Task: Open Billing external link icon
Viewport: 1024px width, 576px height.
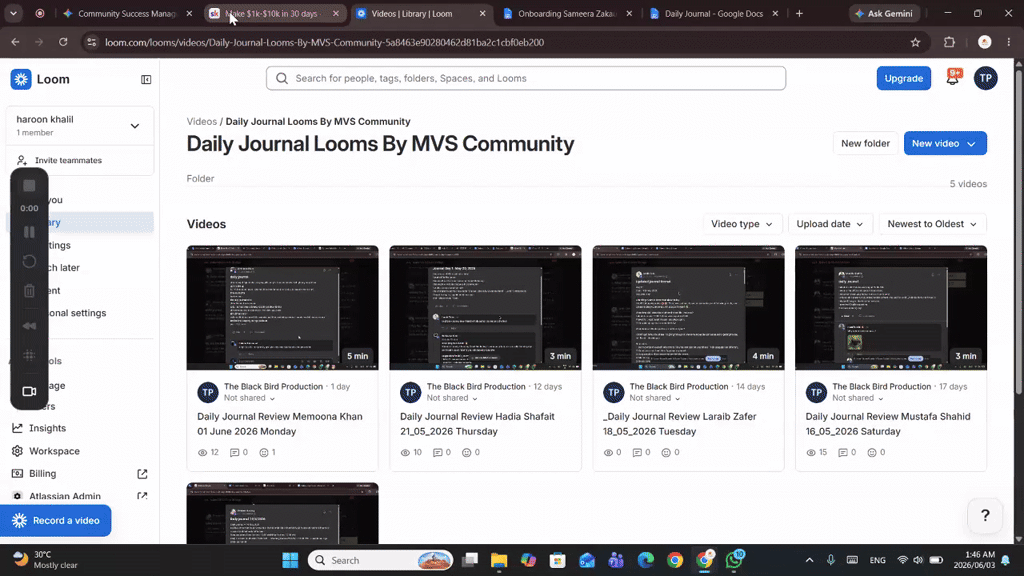Action: tap(142, 473)
